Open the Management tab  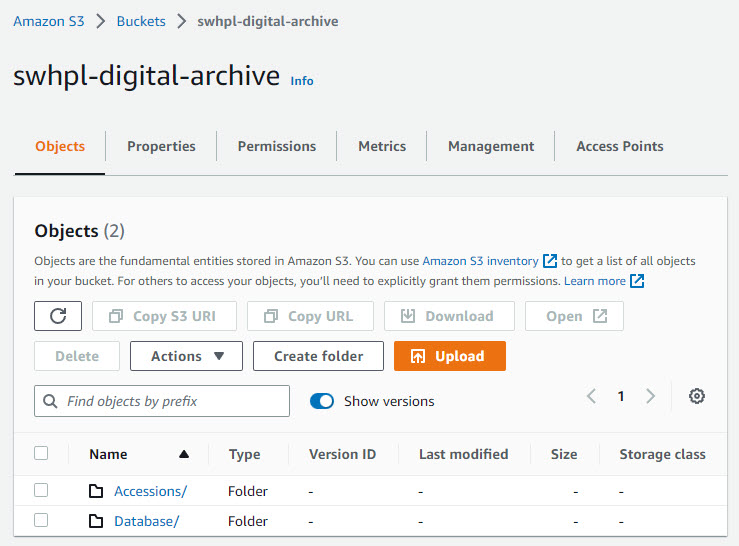(491, 146)
